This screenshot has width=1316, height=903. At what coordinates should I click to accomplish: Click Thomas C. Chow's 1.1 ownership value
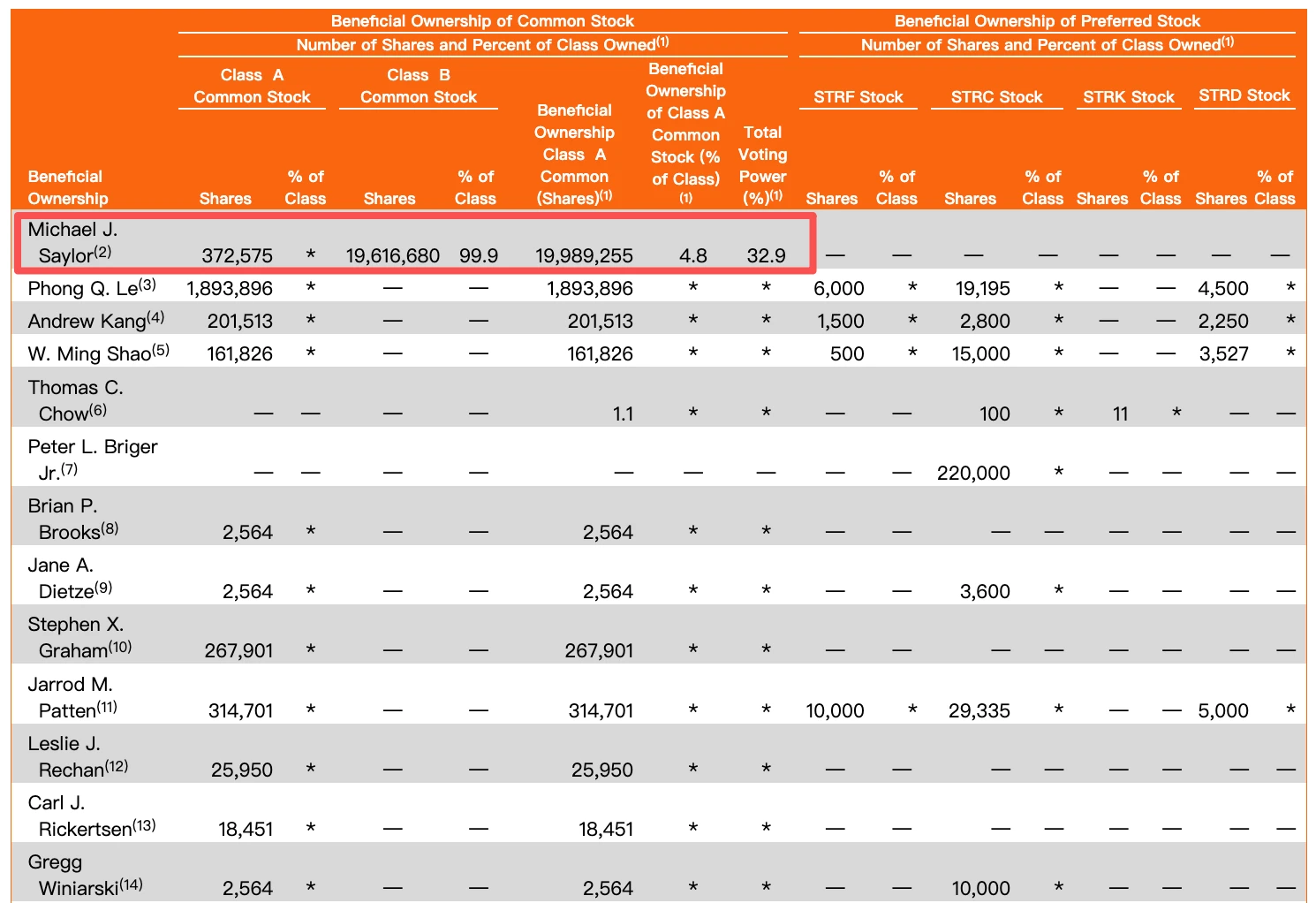tap(623, 414)
